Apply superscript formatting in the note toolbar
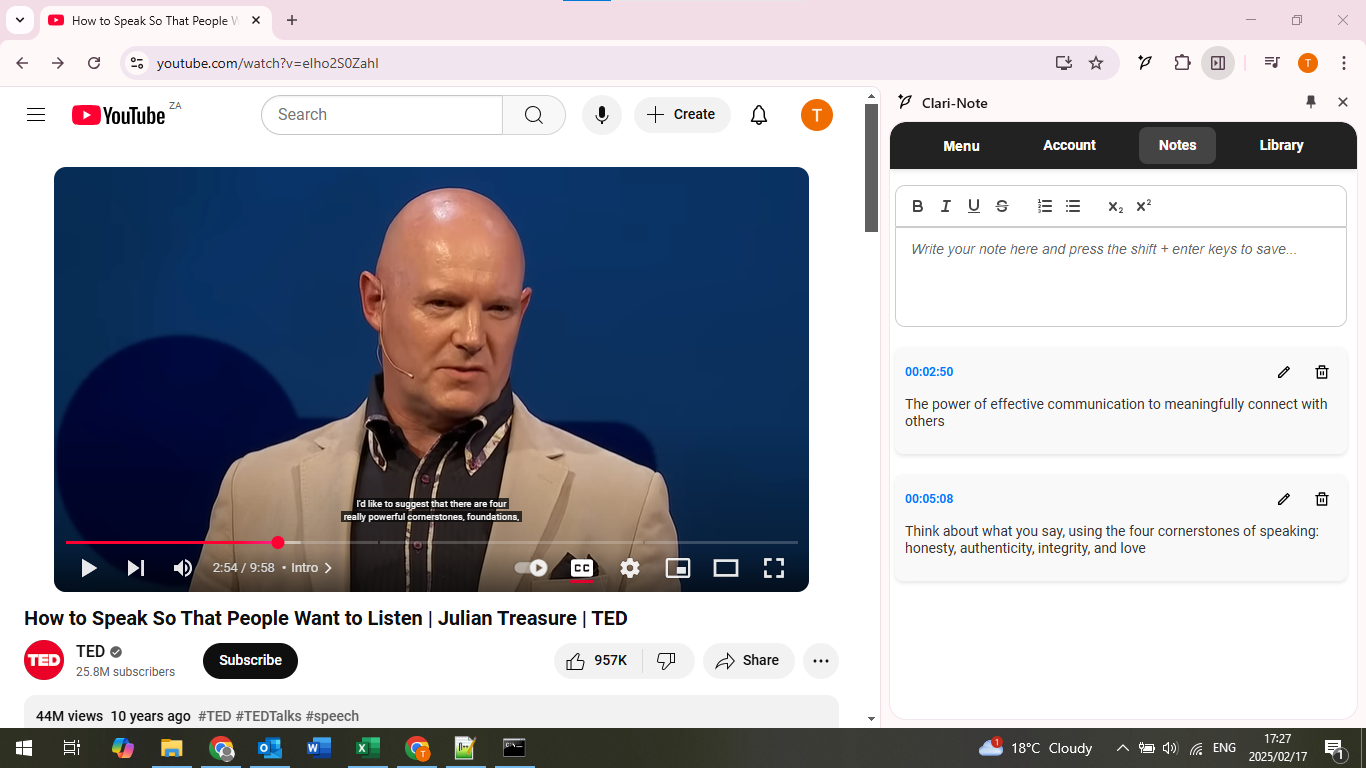Viewport: 1366px width, 768px height. tap(1141, 206)
